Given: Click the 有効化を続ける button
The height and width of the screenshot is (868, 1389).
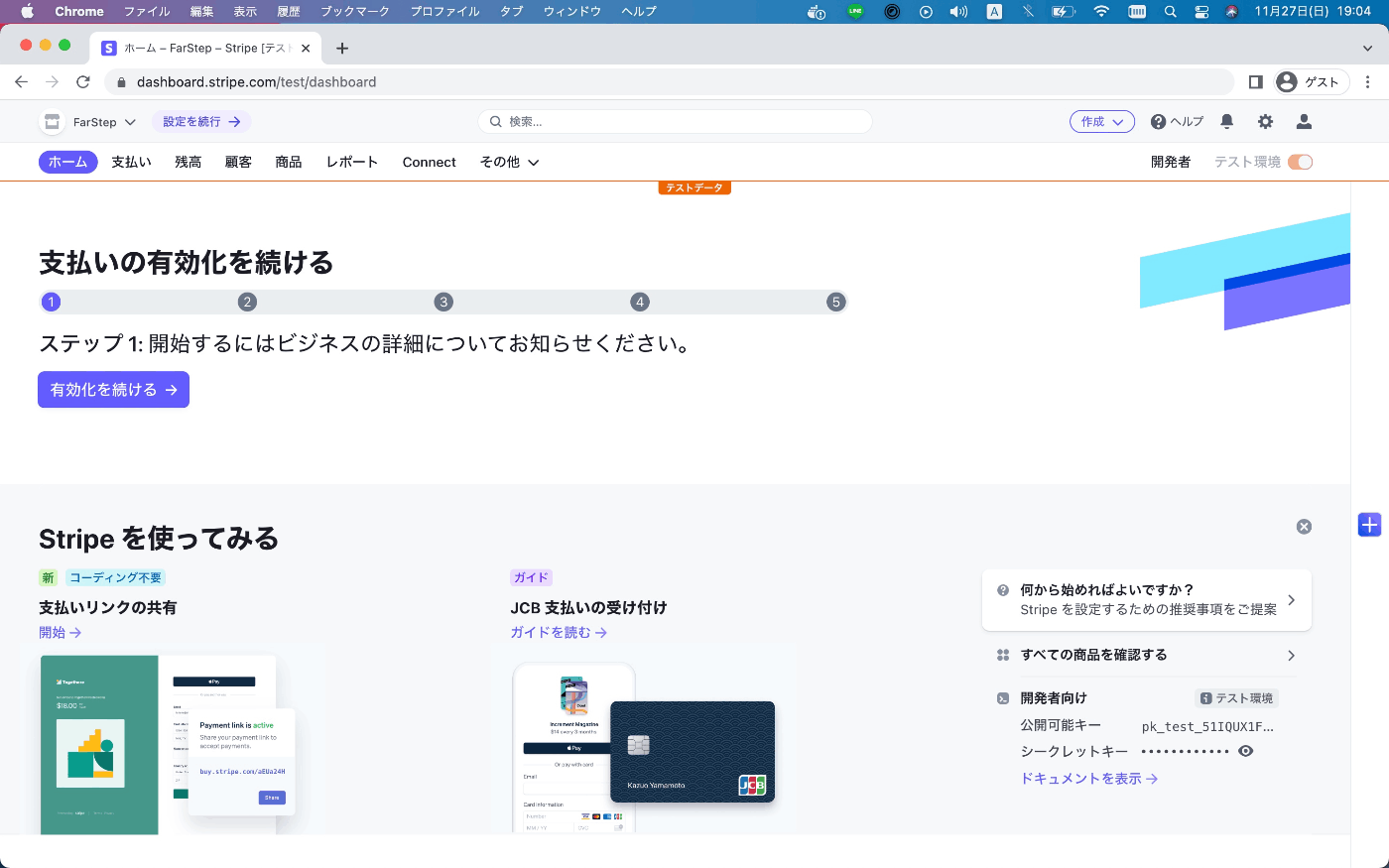Looking at the screenshot, I should click(x=112, y=389).
